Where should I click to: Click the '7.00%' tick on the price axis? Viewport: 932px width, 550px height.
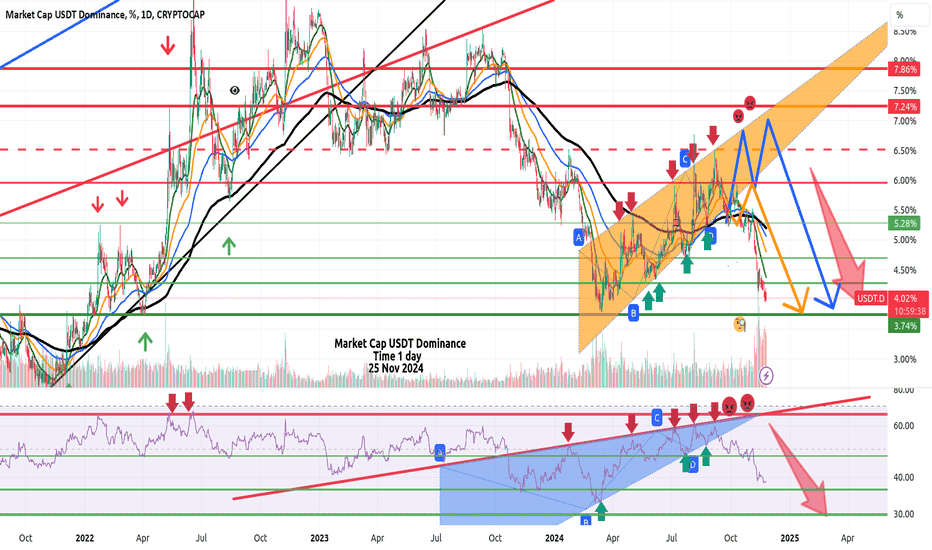(x=905, y=121)
